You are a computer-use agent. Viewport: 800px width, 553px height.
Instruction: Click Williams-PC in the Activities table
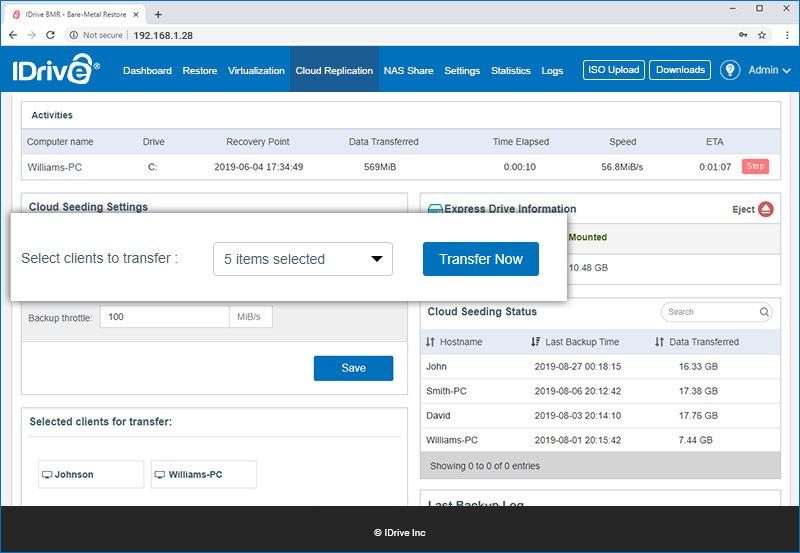pos(55,167)
